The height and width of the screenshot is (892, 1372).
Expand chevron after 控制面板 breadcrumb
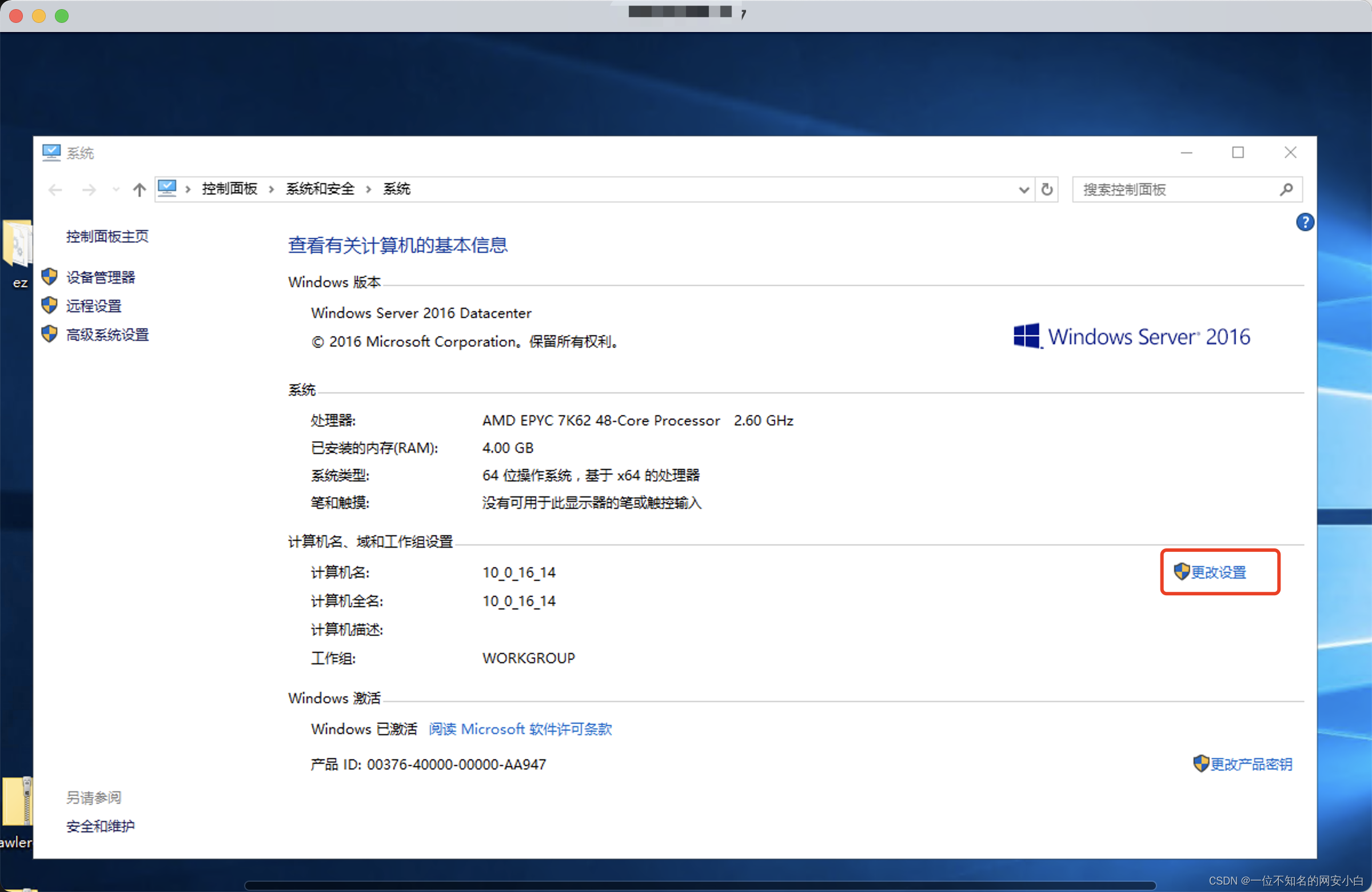pos(272,189)
